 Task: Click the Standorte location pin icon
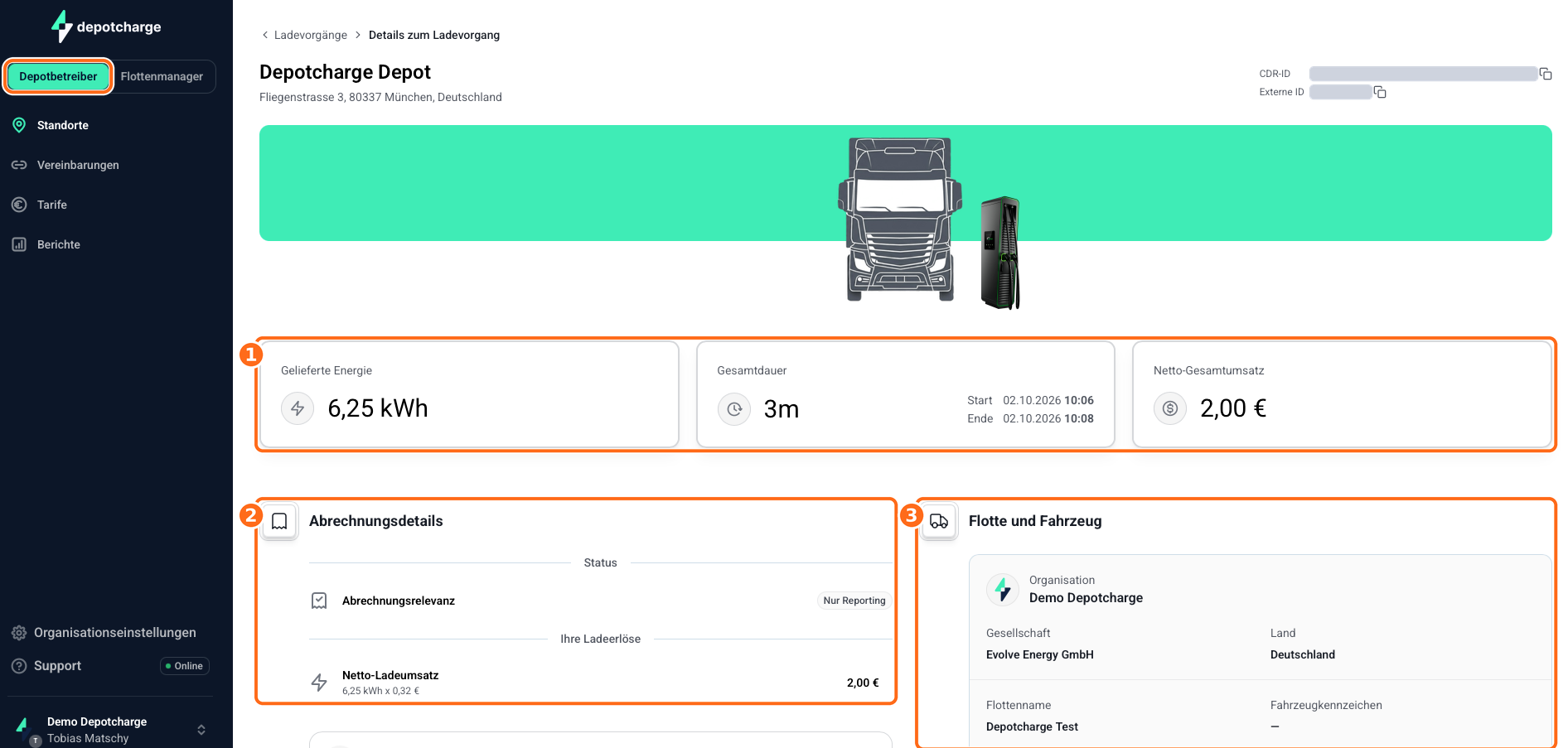coord(19,125)
